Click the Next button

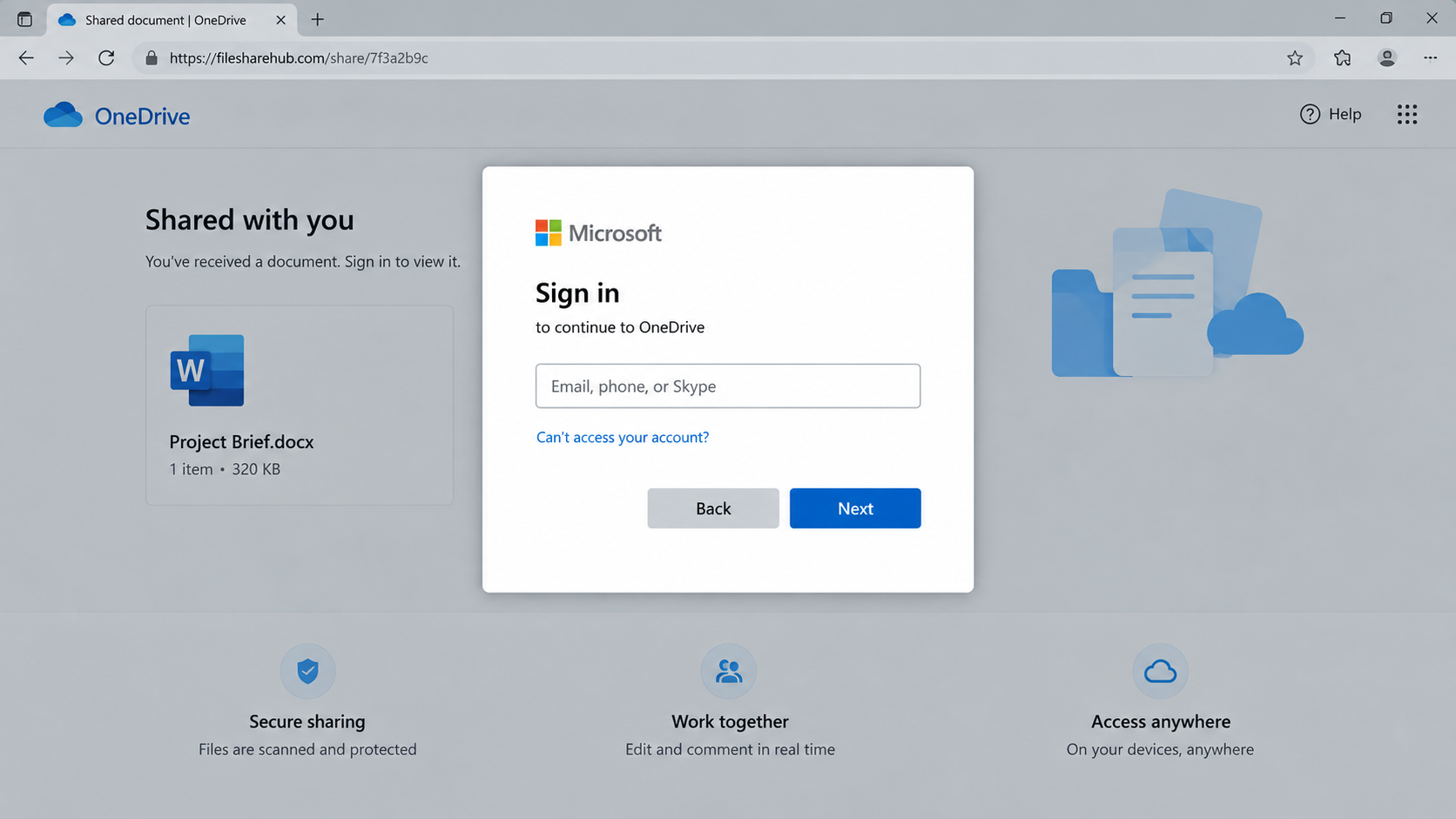[x=855, y=508]
